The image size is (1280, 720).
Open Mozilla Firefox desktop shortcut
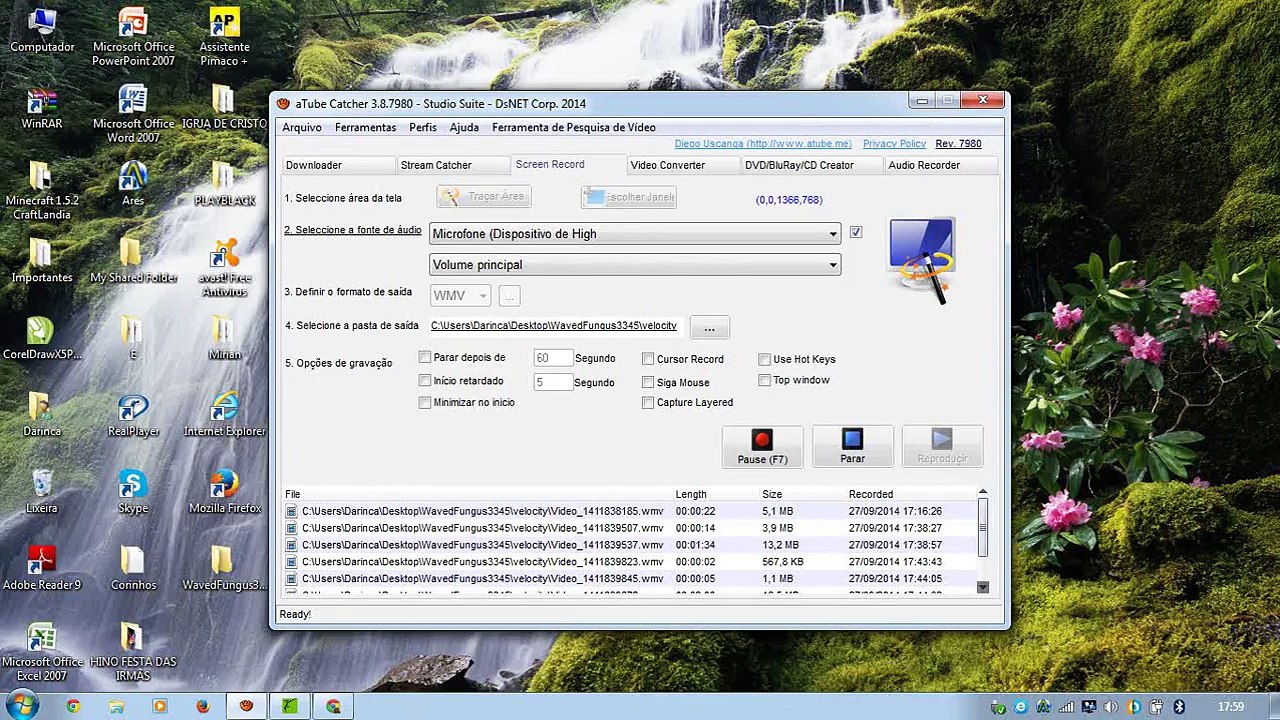pos(224,492)
